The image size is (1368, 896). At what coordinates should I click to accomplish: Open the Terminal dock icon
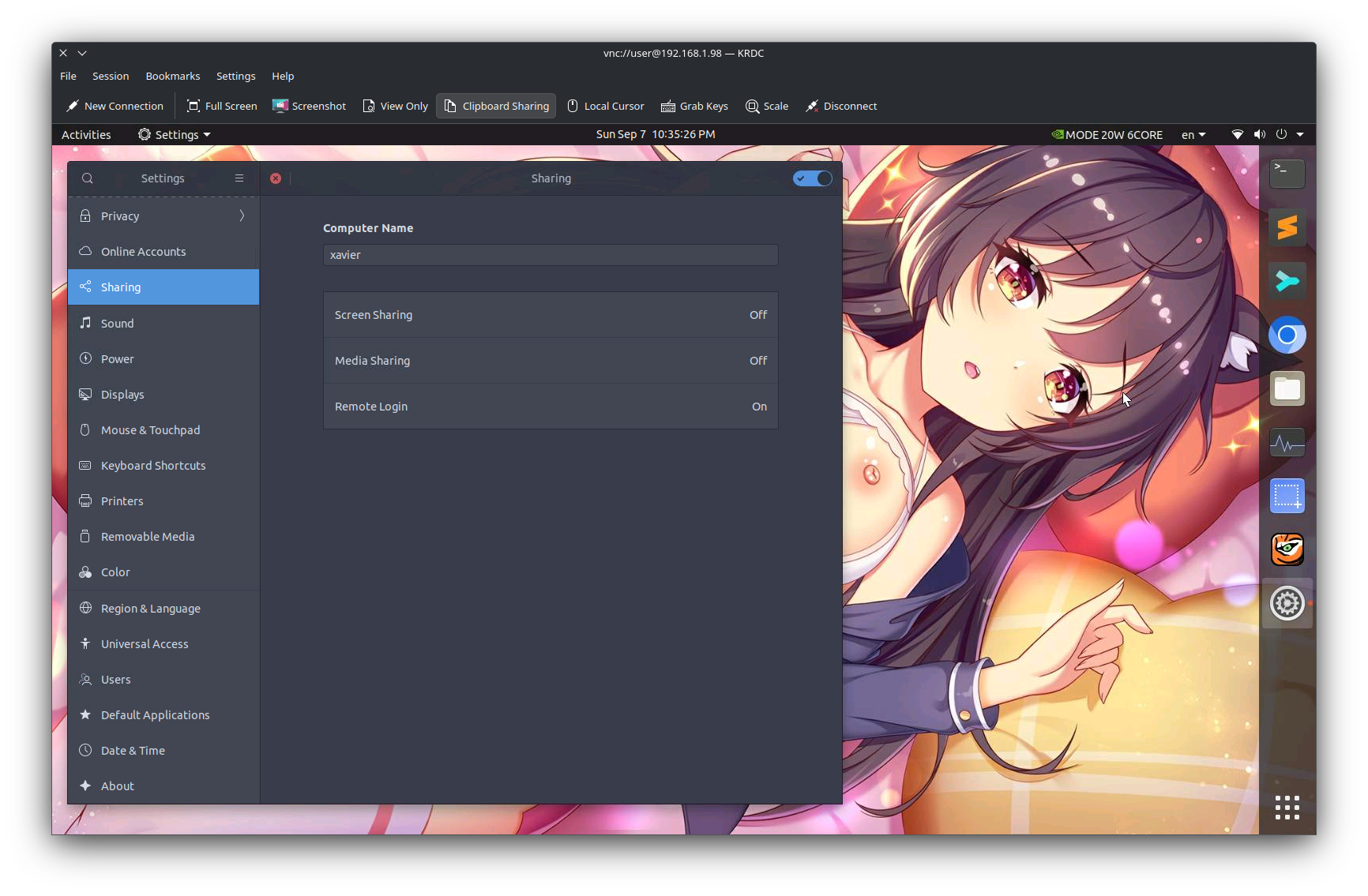point(1287,174)
